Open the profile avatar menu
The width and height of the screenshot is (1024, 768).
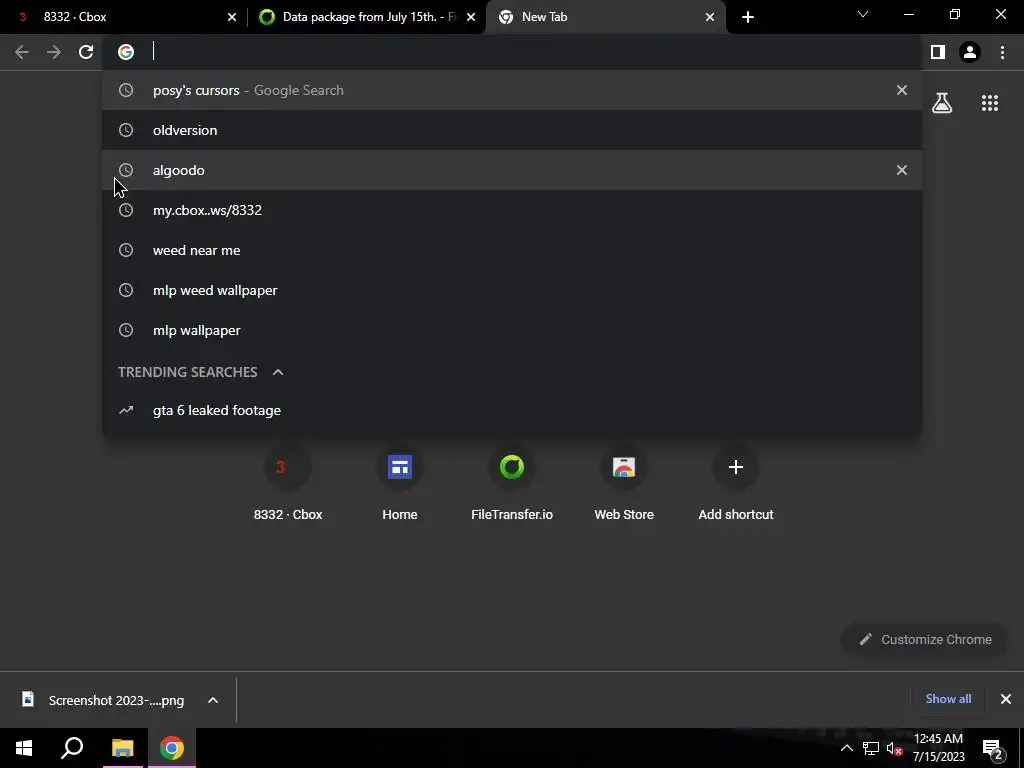click(970, 52)
